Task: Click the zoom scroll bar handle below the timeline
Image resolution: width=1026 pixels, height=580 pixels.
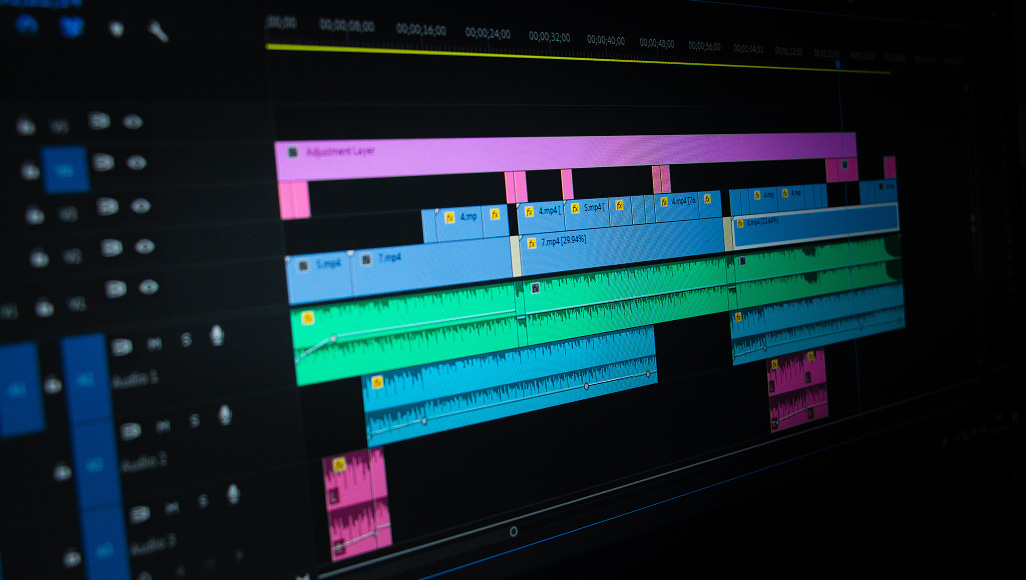Action: point(513,531)
